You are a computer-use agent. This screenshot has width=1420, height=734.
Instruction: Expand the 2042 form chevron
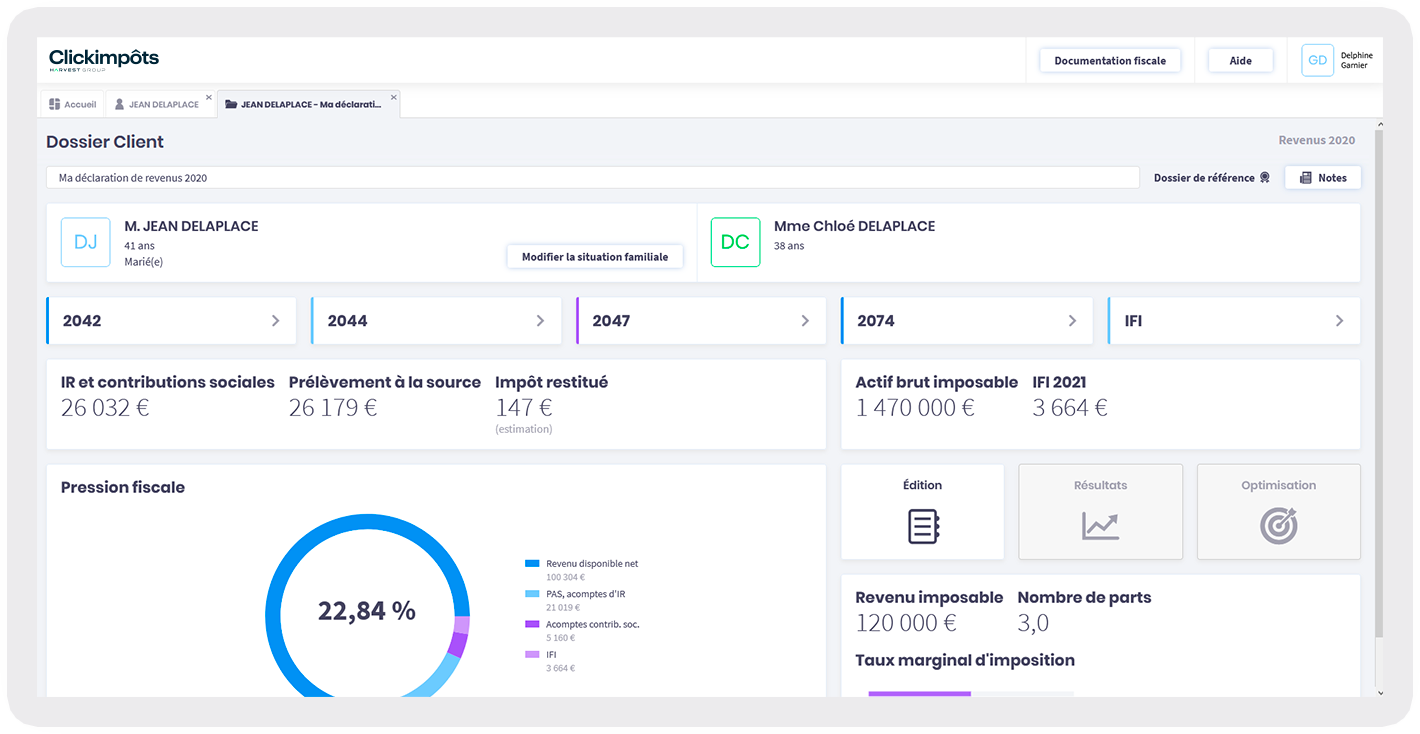pyautogui.click(x=276, y=321)
